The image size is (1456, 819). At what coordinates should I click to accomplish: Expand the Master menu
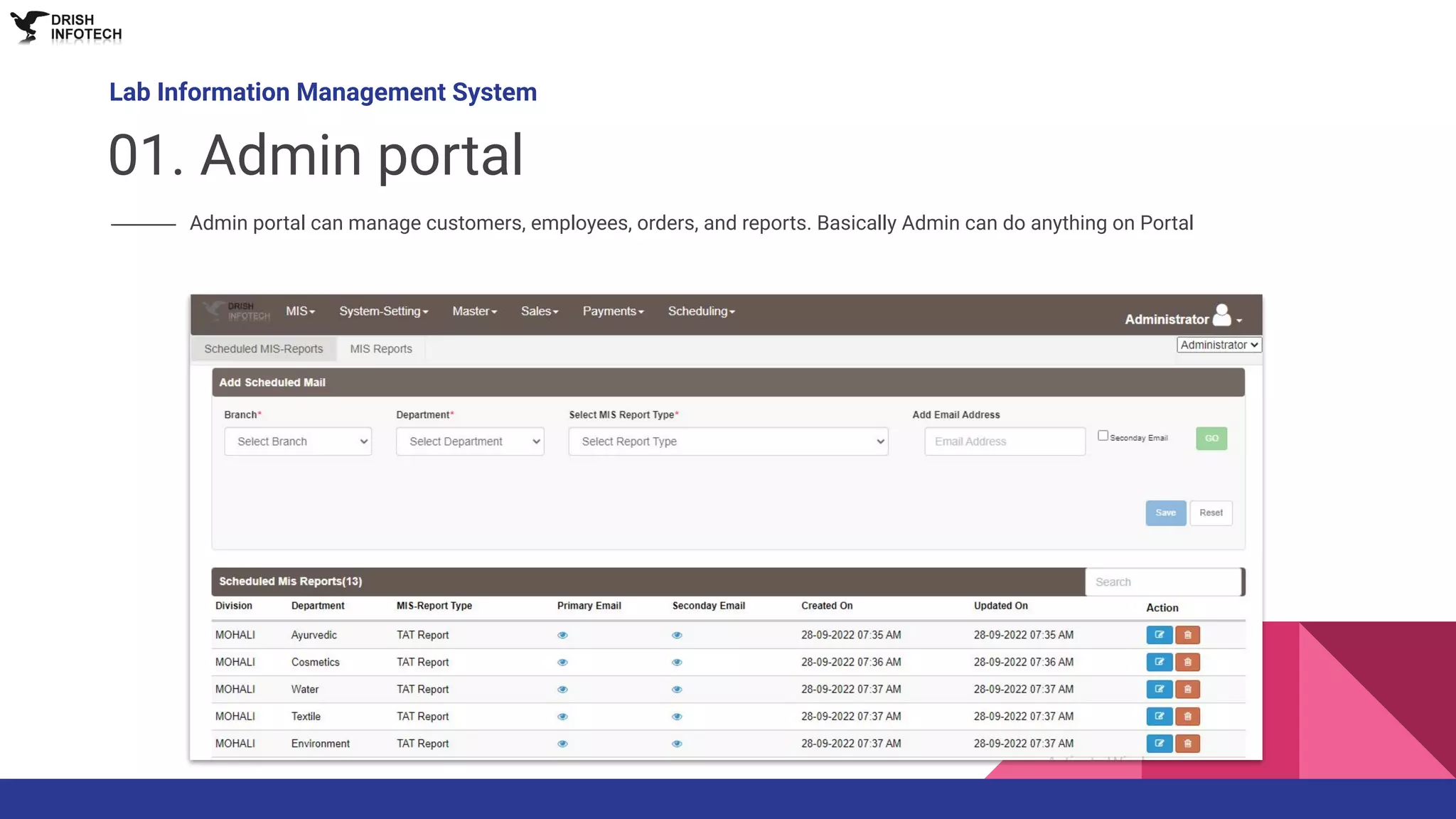[475, 311]
